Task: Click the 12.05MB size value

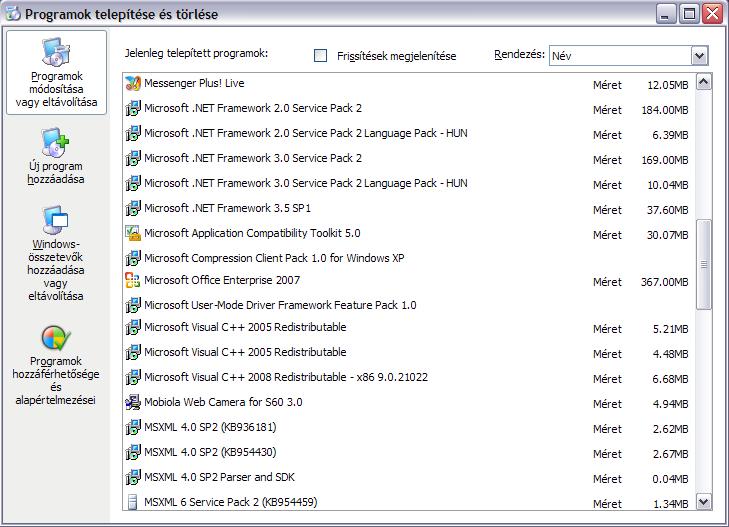Action: coord(668,85)
